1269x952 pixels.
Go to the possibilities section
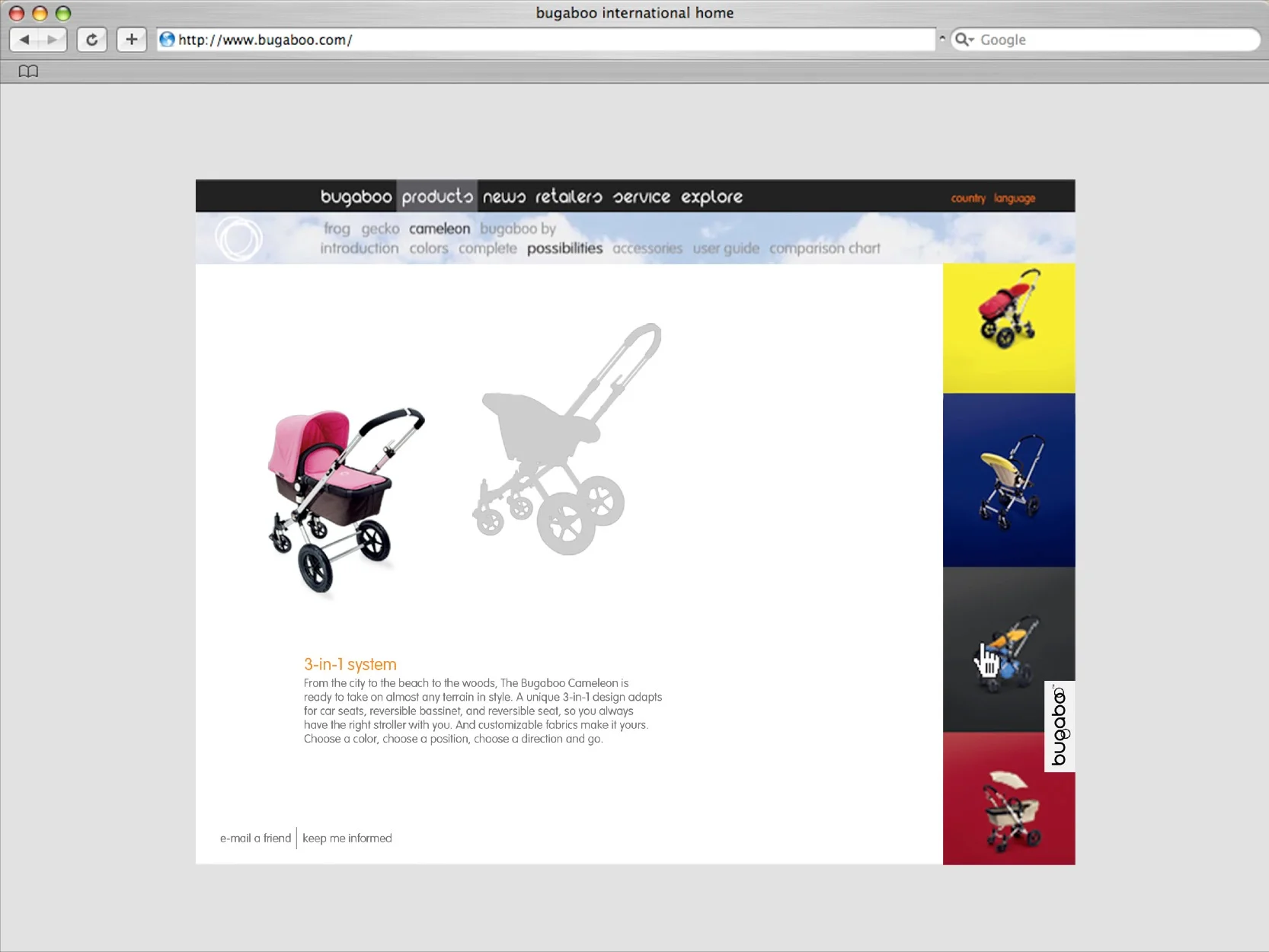[x=564, y=249]
